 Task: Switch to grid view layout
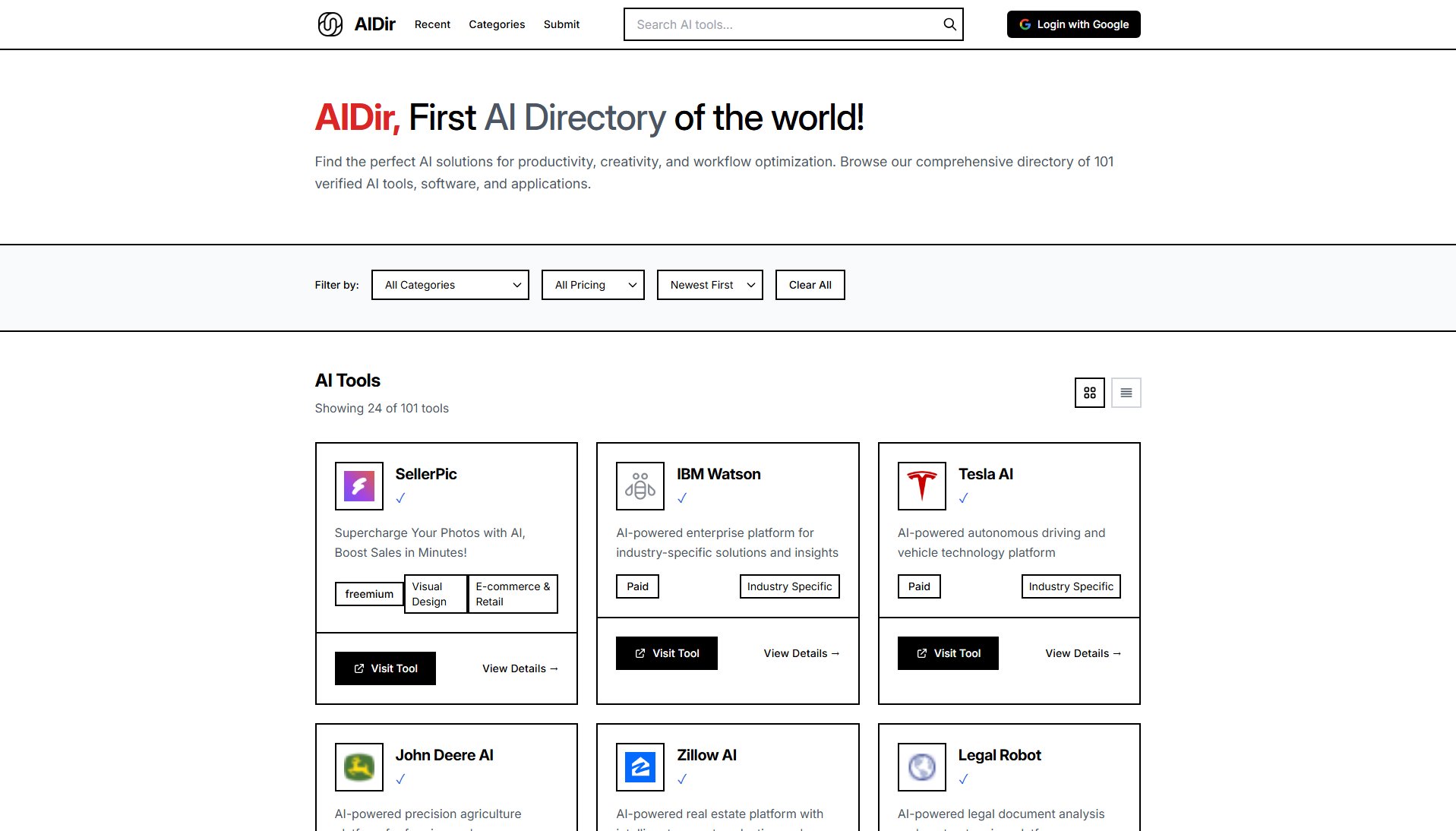pos(1089,393)
